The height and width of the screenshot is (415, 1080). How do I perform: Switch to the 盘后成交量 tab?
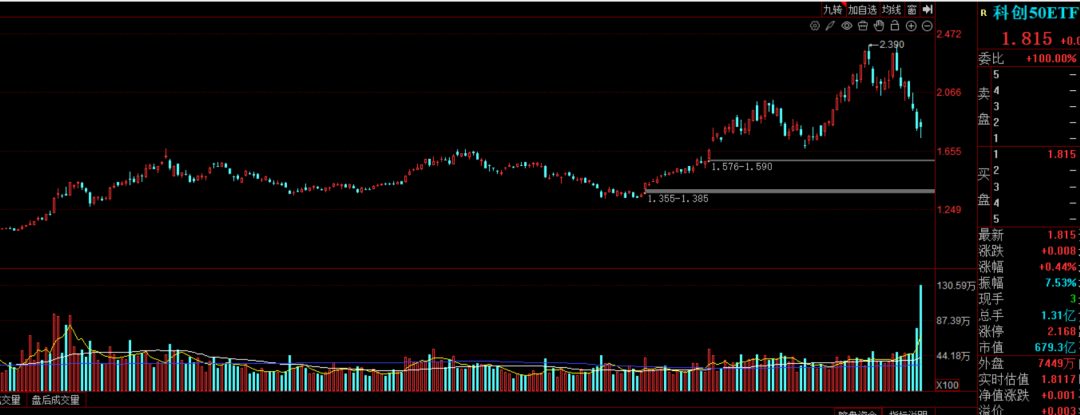coord(55,400)
